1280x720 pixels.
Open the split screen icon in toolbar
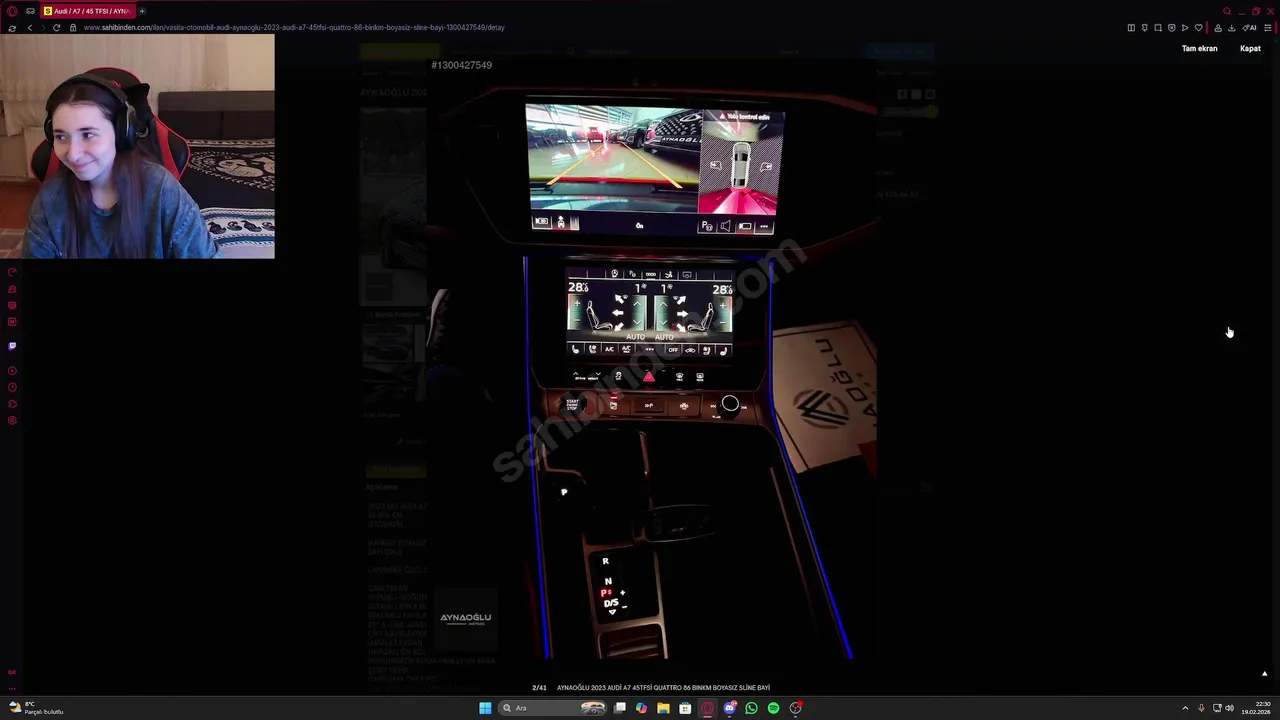coord(1131,28)
